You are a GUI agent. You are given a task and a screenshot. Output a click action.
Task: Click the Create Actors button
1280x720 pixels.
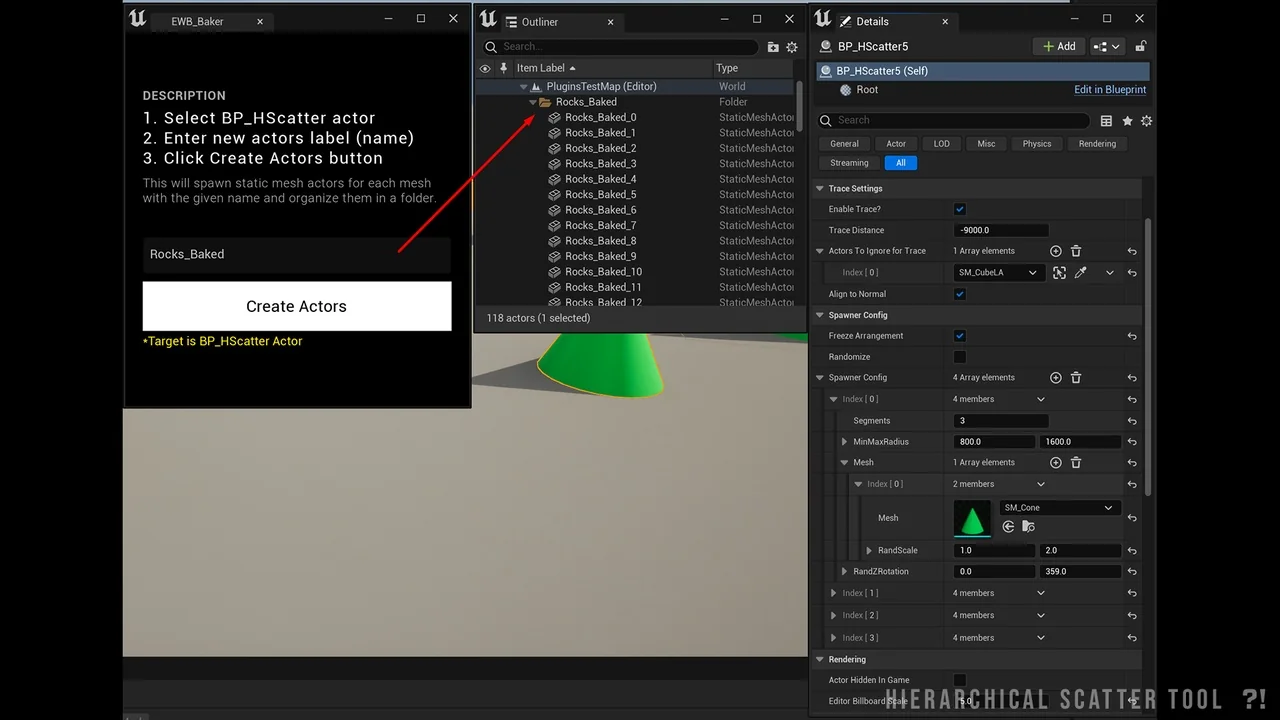click(296, 305)
